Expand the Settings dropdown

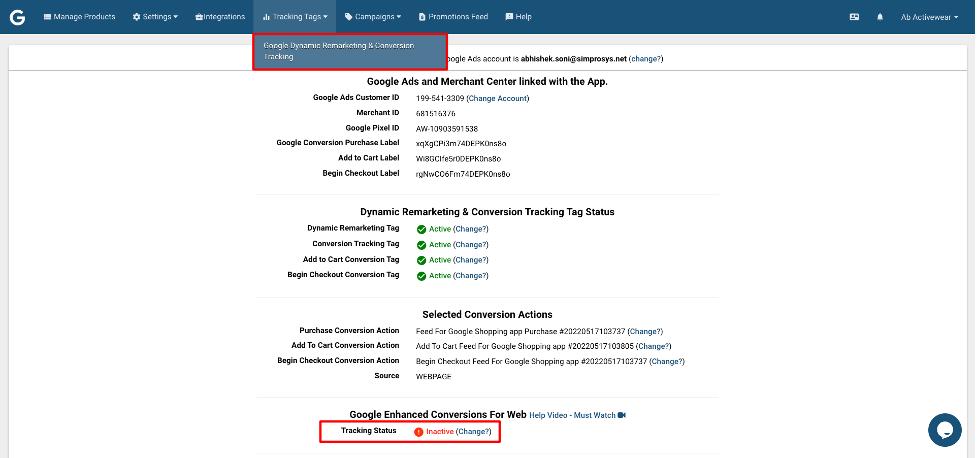155,17
